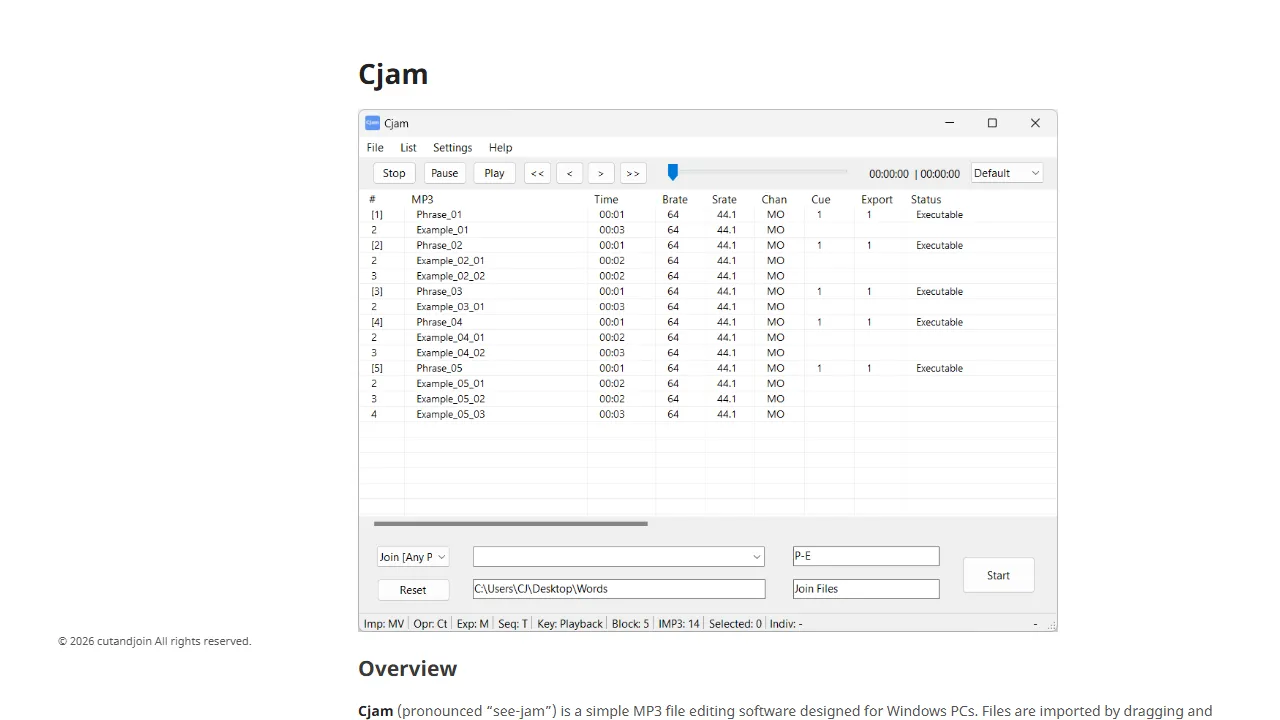Open the Settings menu

point(452,147)
